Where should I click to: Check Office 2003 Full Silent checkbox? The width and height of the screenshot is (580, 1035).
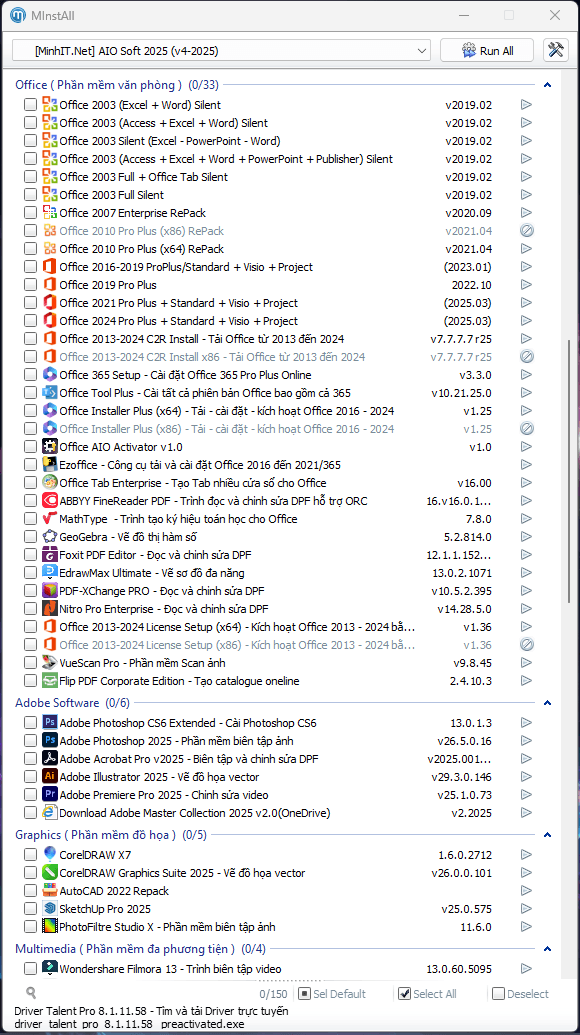tap(30, 195)
